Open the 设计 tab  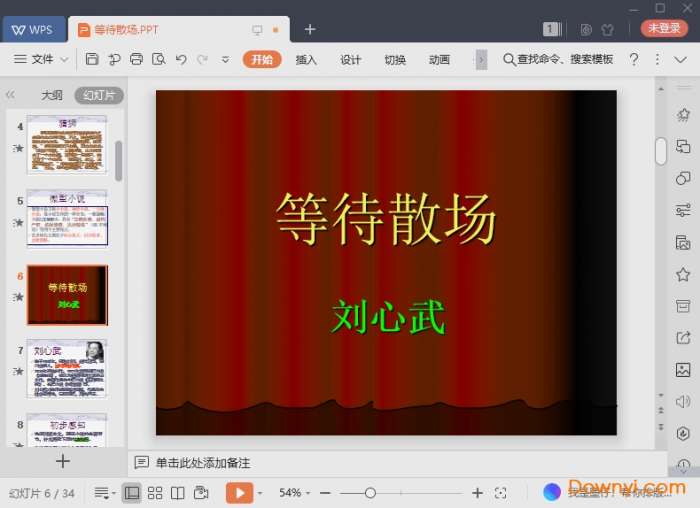click(x=350, y=59)
